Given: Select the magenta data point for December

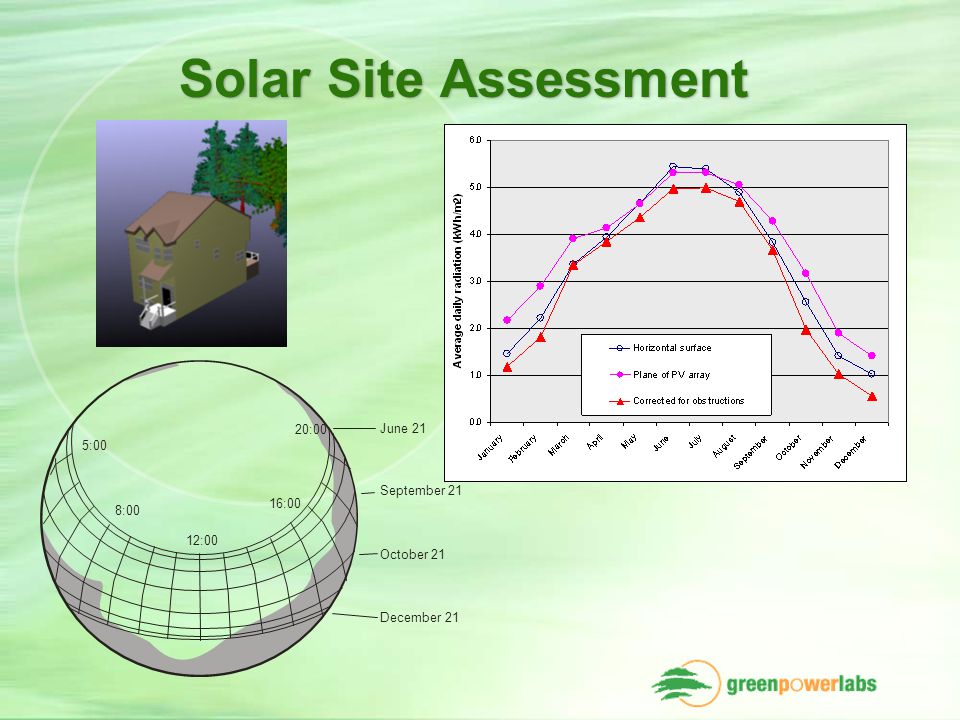Looking at the screenshot, I should (x=872, y=356).
